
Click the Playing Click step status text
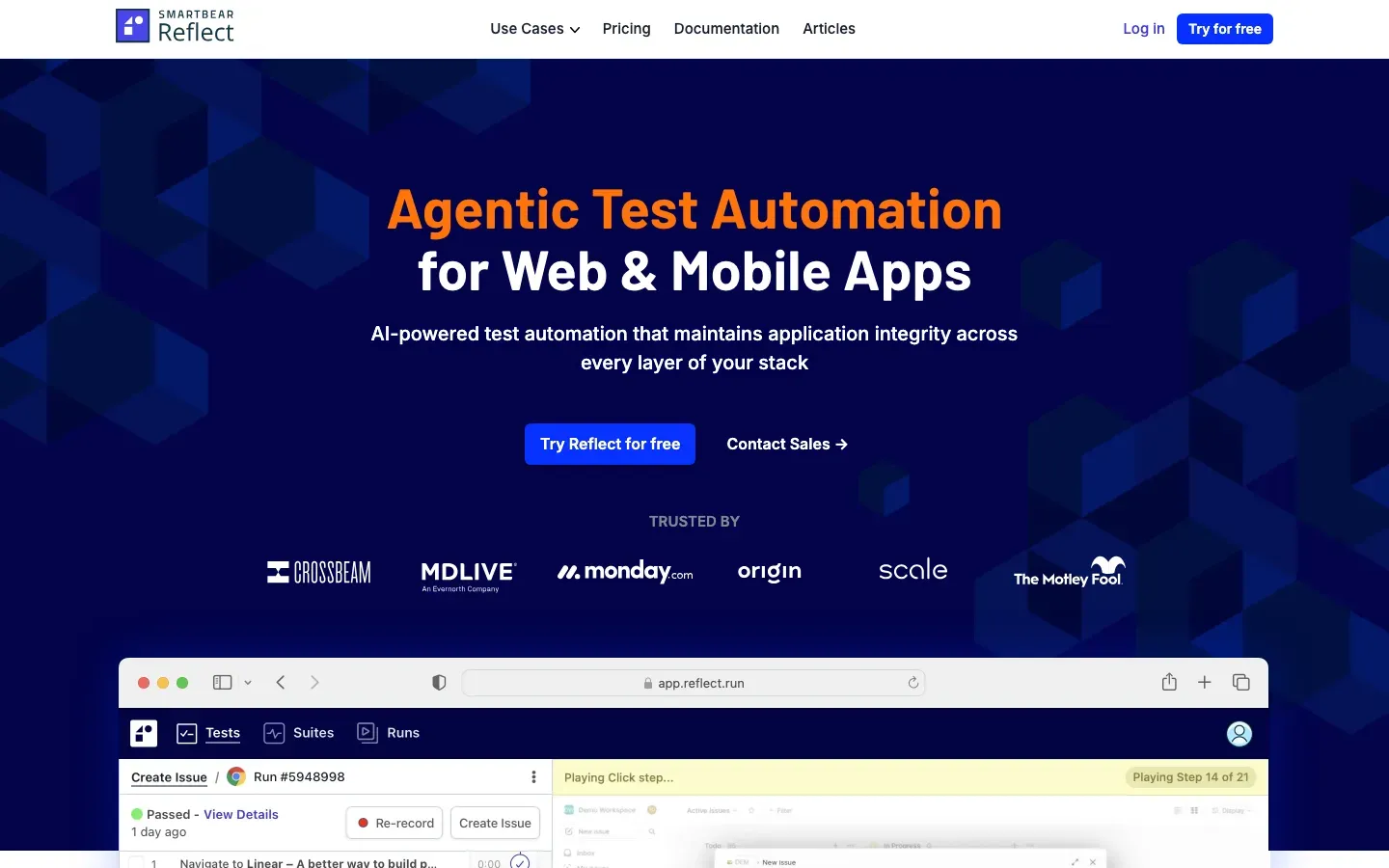618,777
